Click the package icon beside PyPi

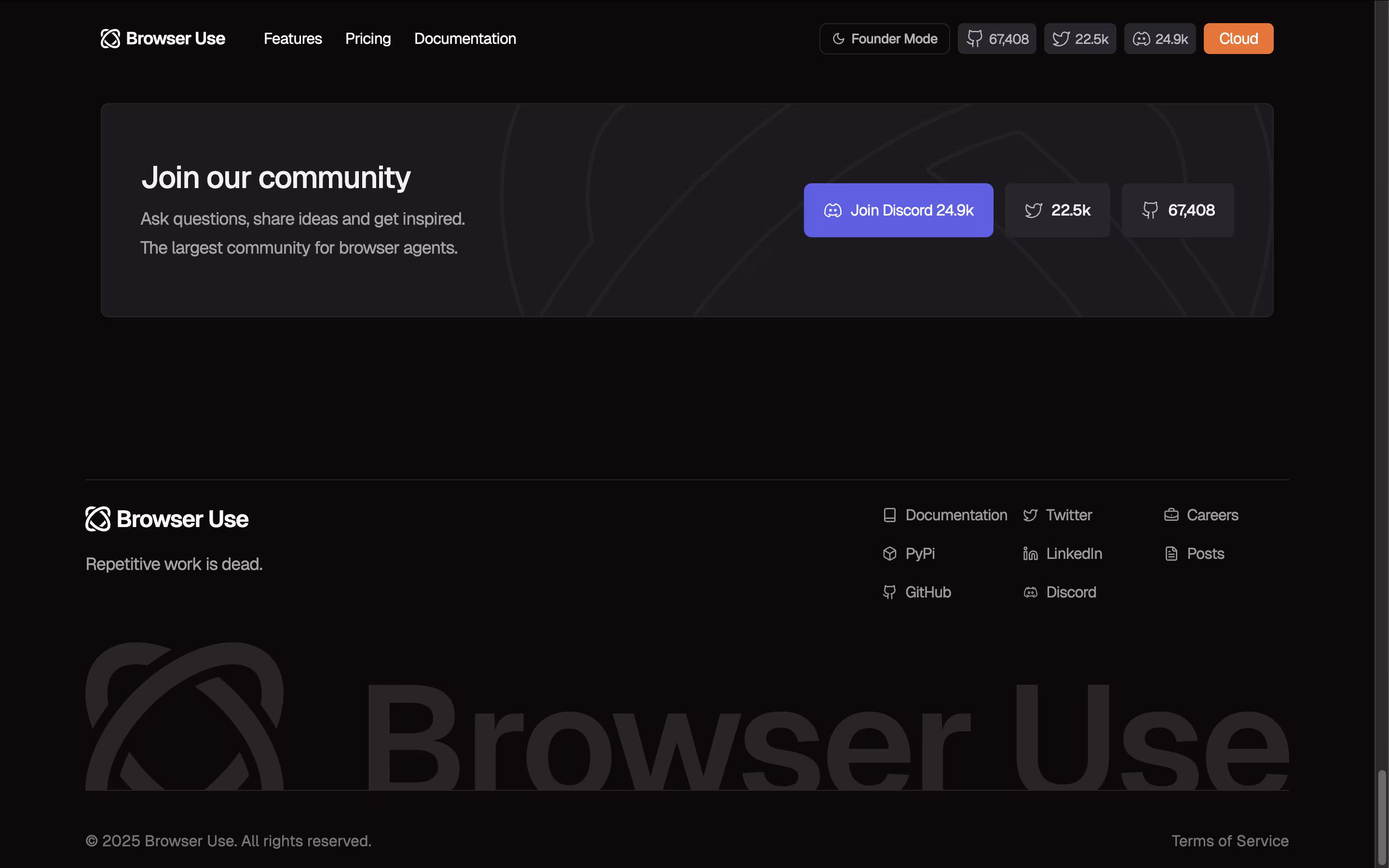click(x=890, y=554)
